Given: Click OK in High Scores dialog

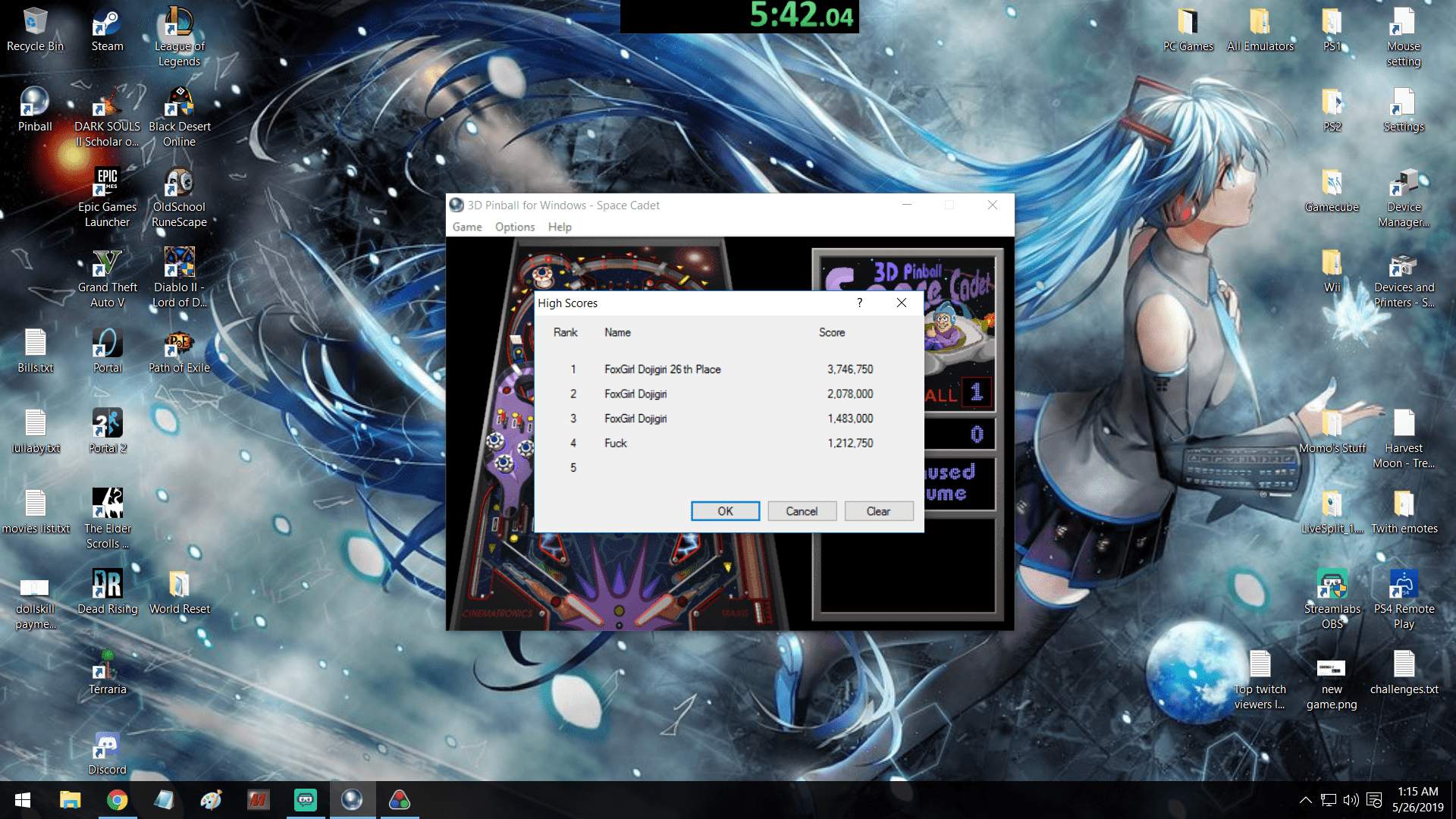Looking at the screenshot, I should [x=725, y=511].
